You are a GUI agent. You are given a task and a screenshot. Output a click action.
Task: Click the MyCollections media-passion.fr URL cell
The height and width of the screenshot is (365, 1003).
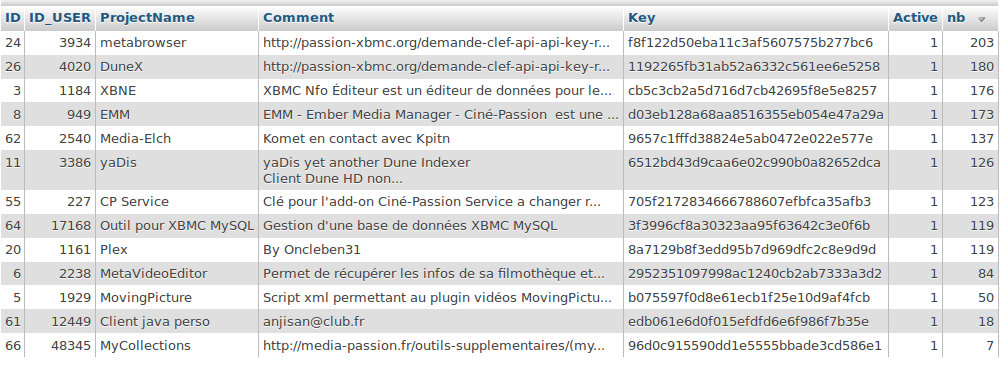441,346
